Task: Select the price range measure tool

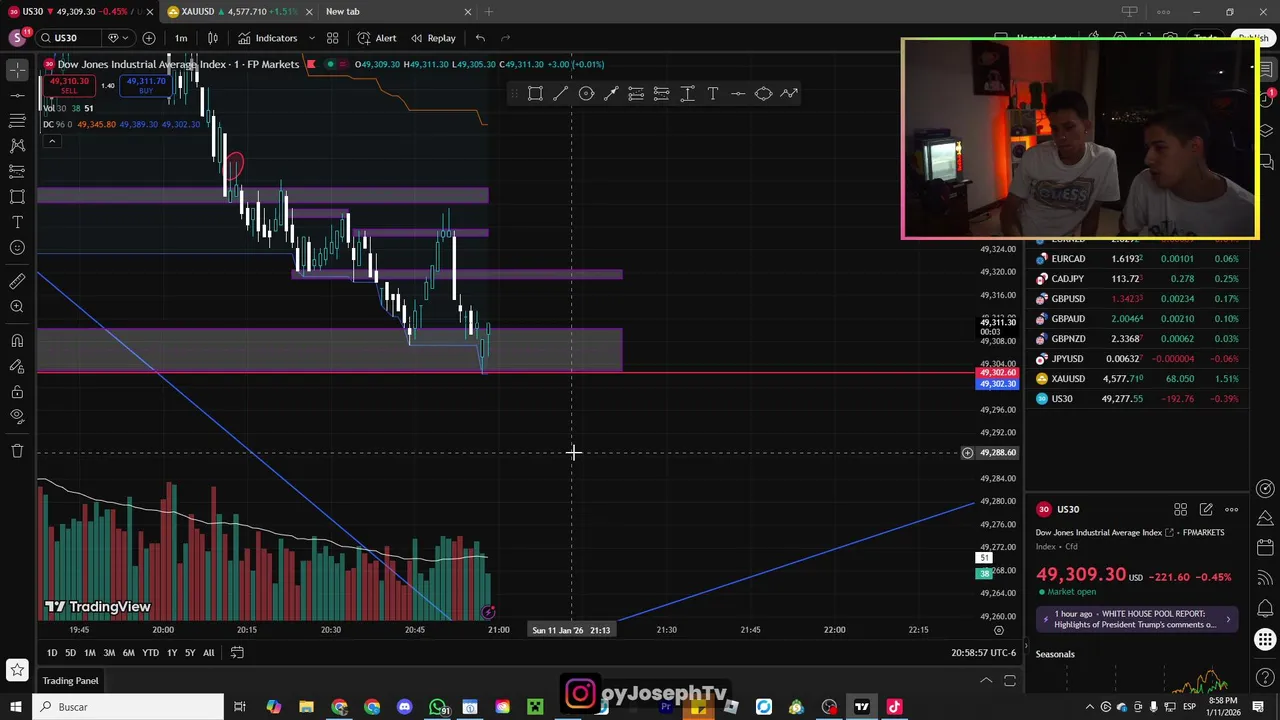Action: tap(687, 93)
